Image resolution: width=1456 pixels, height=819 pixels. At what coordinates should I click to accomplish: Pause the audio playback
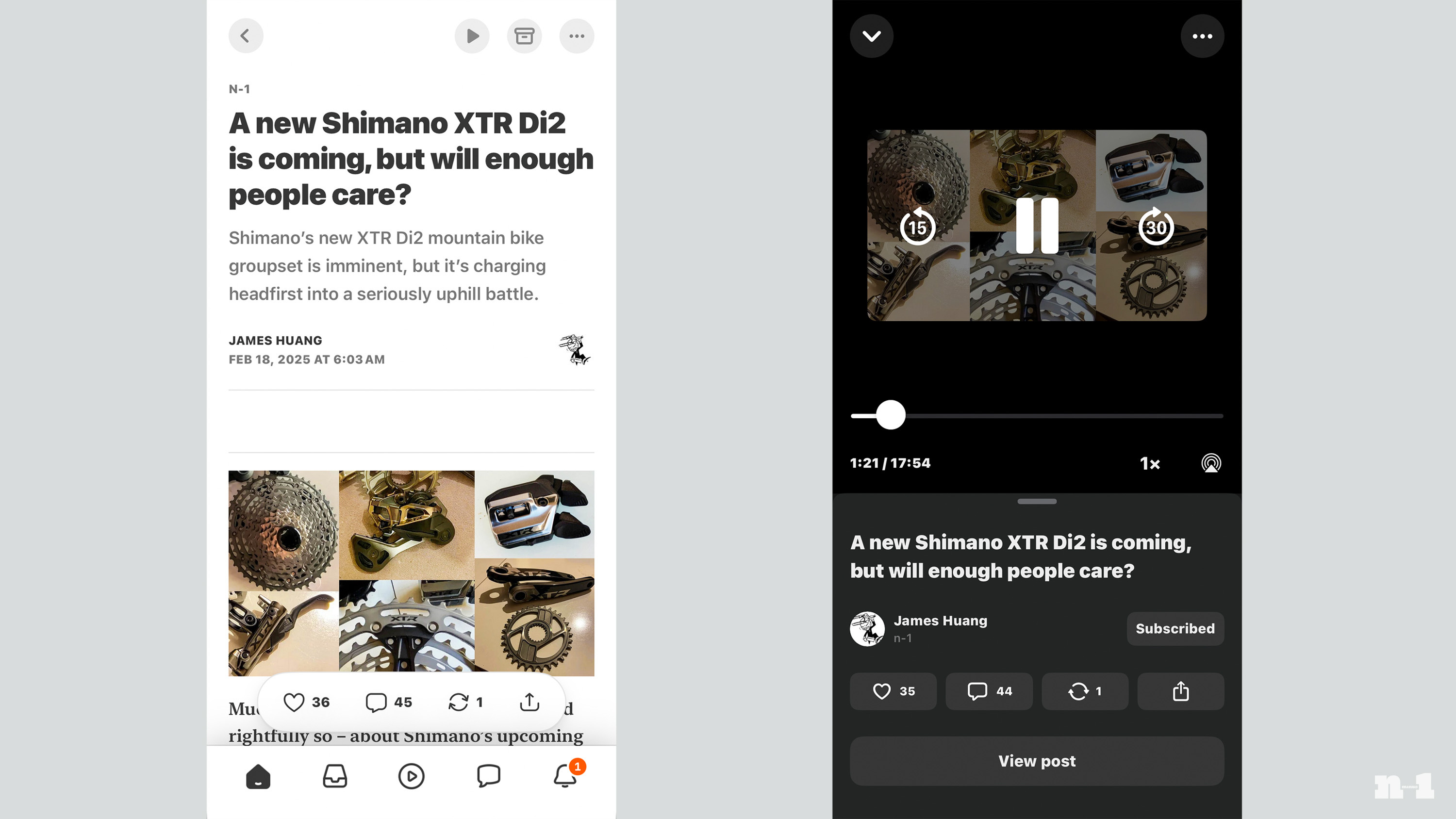[1037, 226]
